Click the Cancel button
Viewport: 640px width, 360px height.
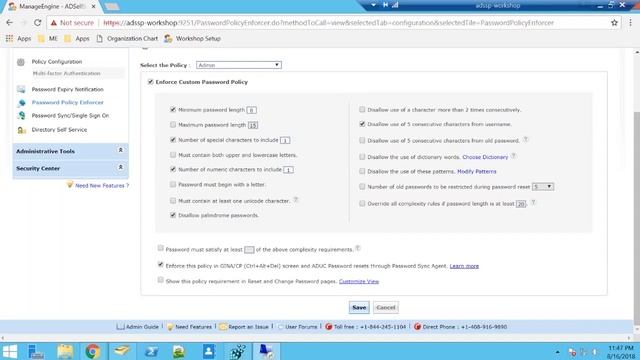pos(386,307)
